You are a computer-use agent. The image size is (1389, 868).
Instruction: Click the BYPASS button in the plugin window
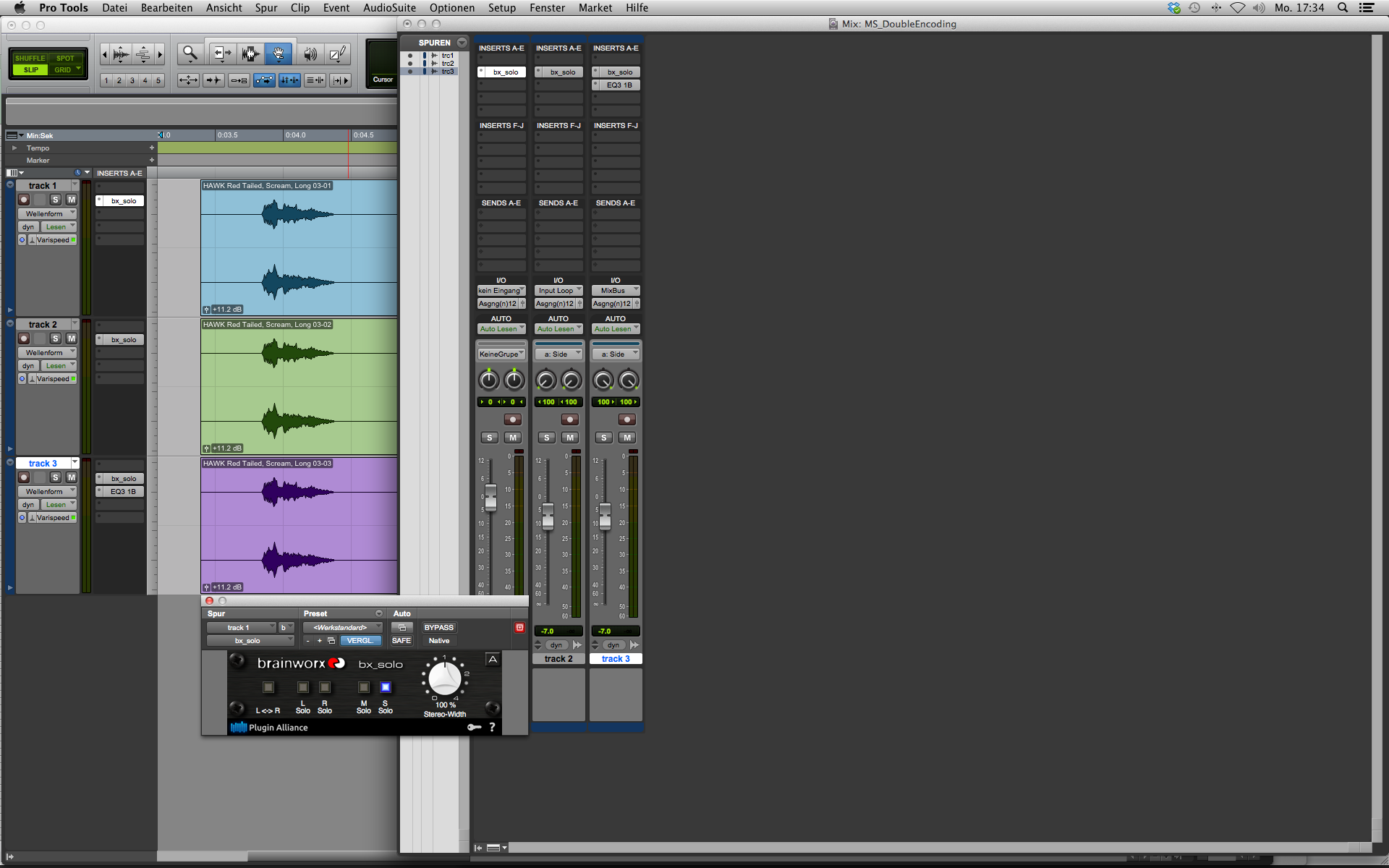tap(439, 627)
